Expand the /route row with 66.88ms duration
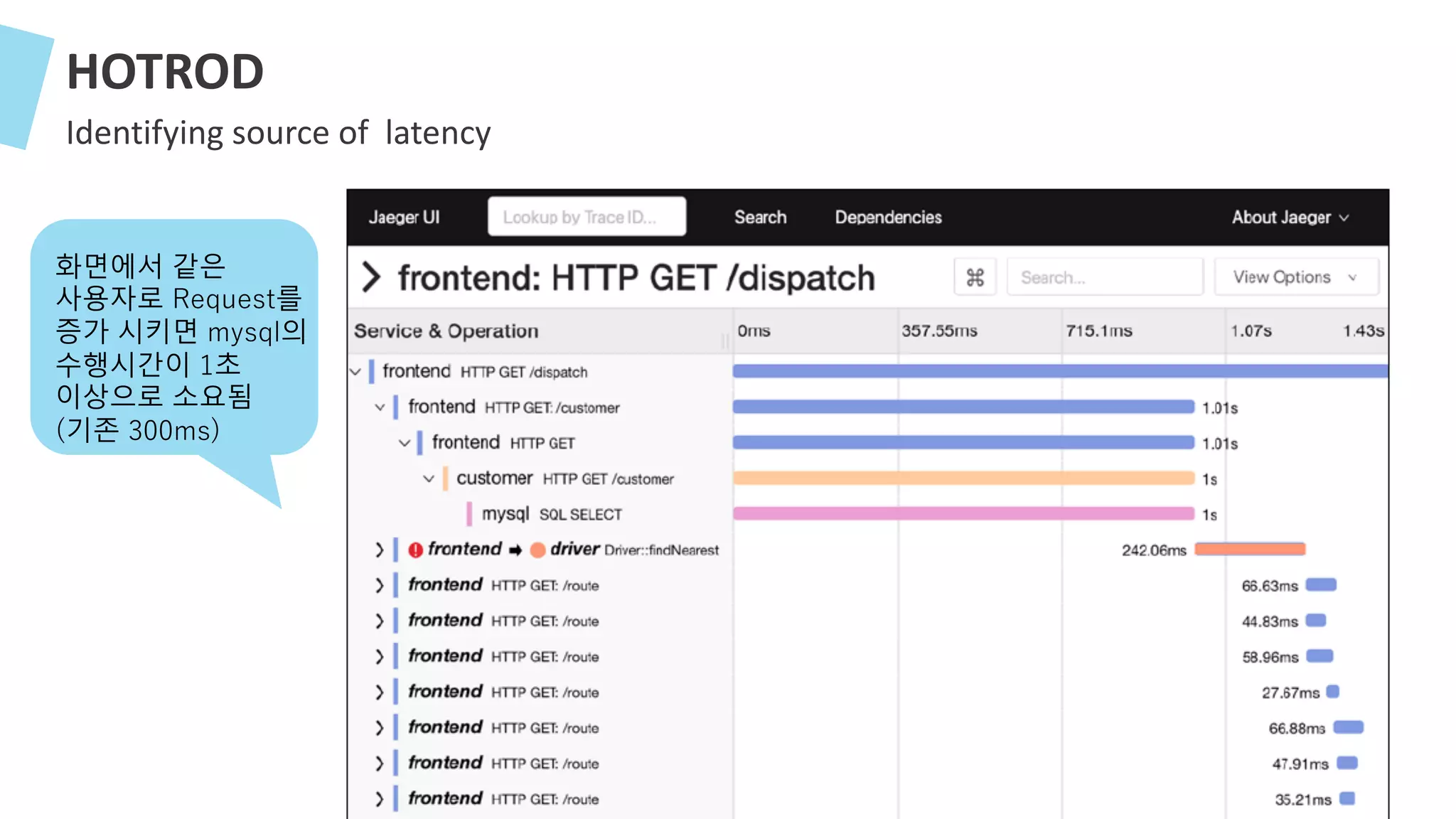 (x=380, y=727)
